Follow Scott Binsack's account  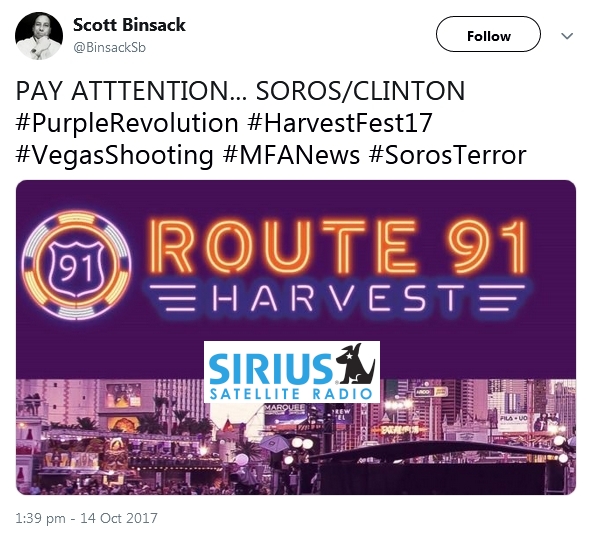[488, 34]
